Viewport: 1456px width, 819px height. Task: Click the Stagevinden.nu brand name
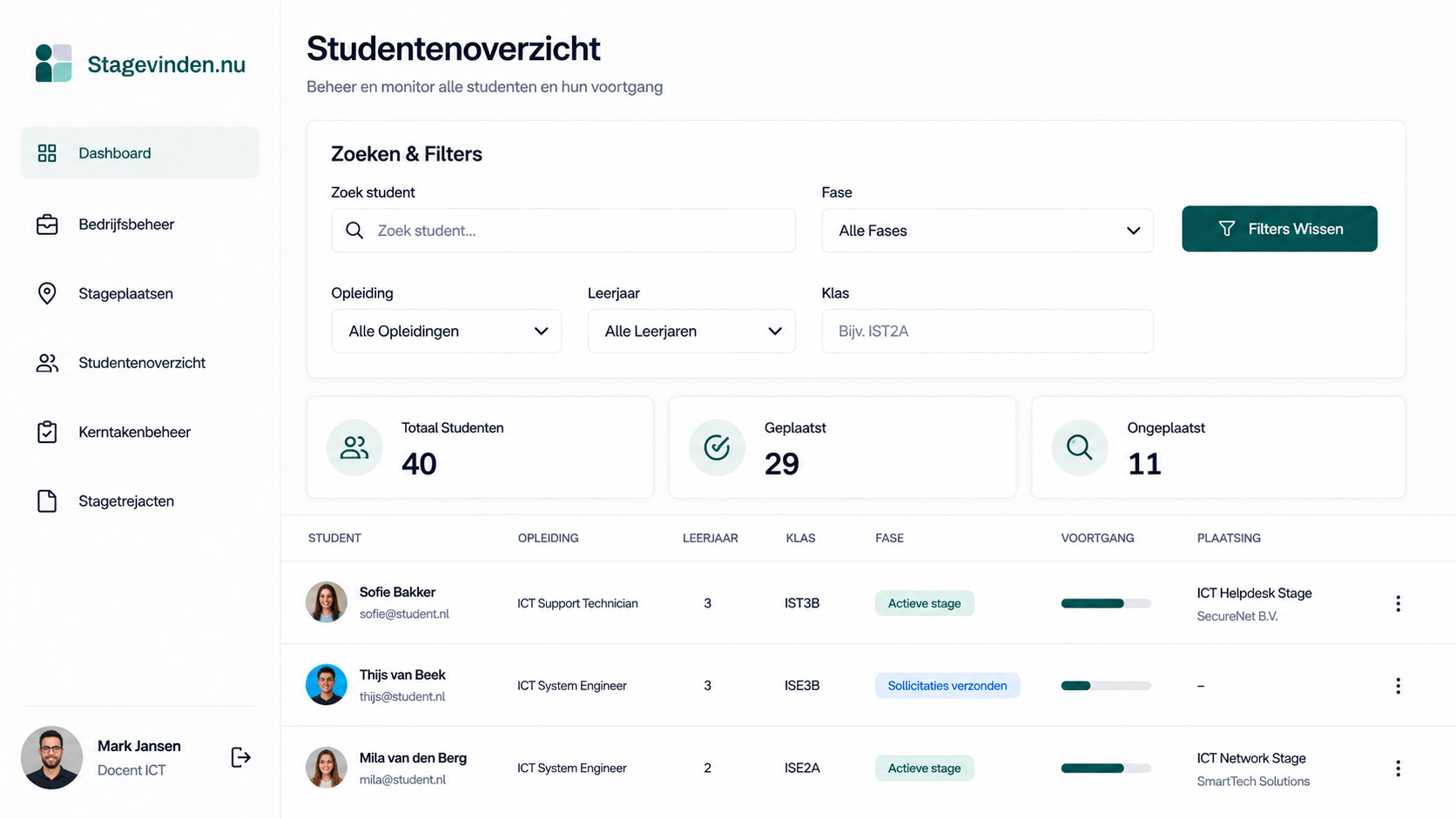pos(166,64)
